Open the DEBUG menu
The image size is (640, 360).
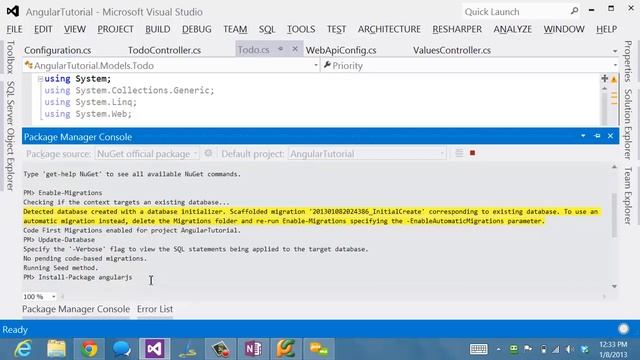coord(197,29)
